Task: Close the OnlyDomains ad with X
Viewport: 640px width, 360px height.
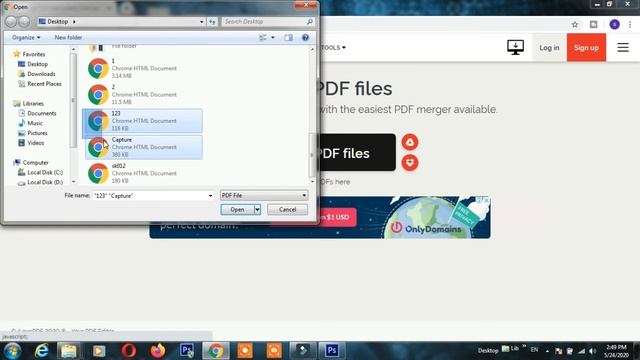Action: [486, 200]
